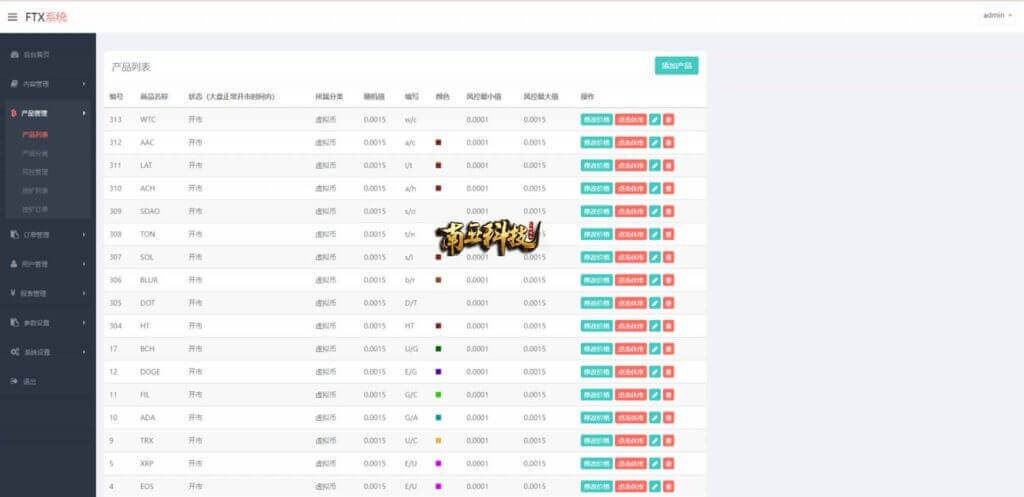1024x497 pixels.
Task: Toggle market closed for ACH via 点击休市
Action: click(x=630, y=188)
